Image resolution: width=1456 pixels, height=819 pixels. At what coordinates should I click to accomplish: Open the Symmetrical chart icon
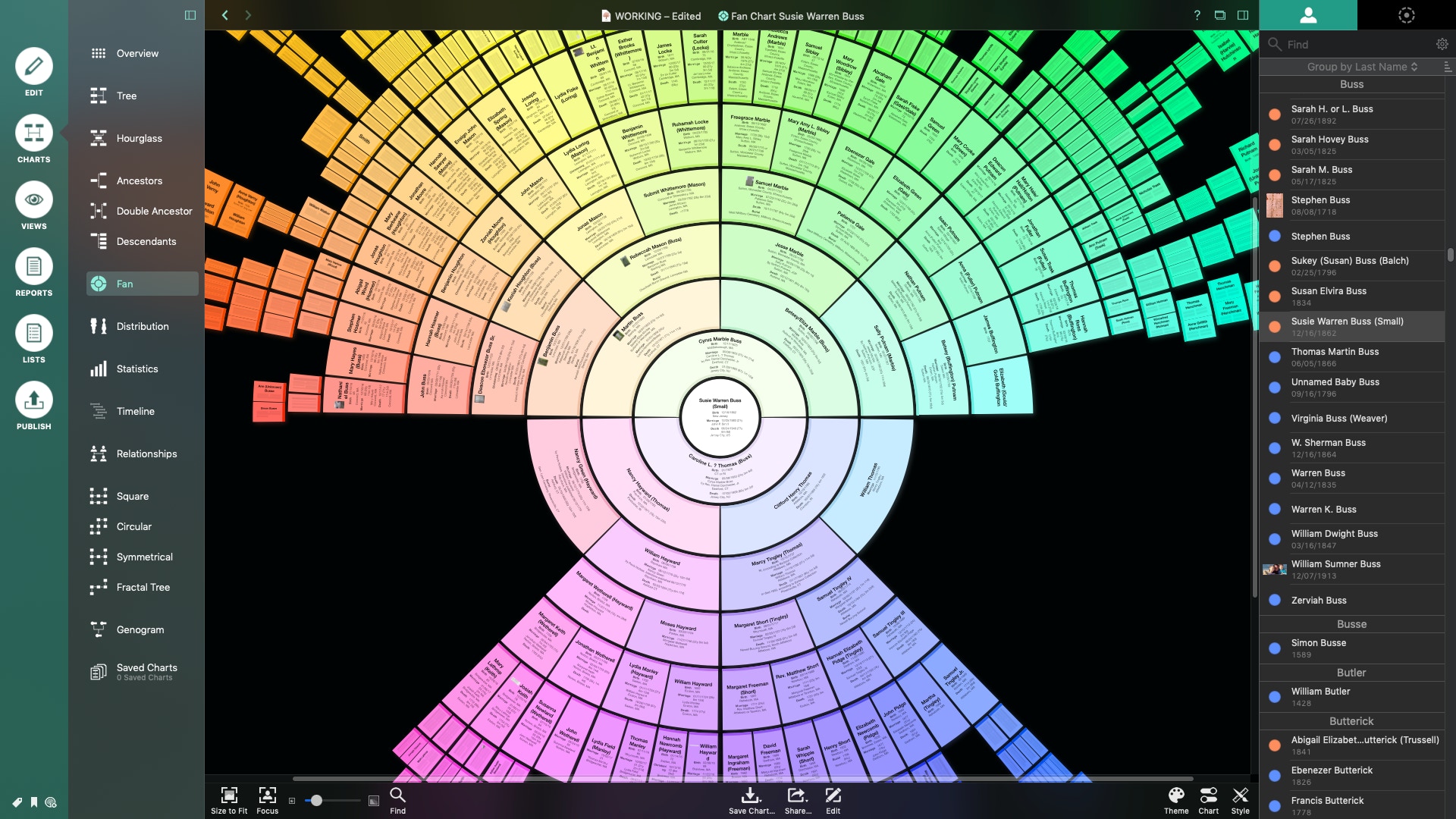99,557
